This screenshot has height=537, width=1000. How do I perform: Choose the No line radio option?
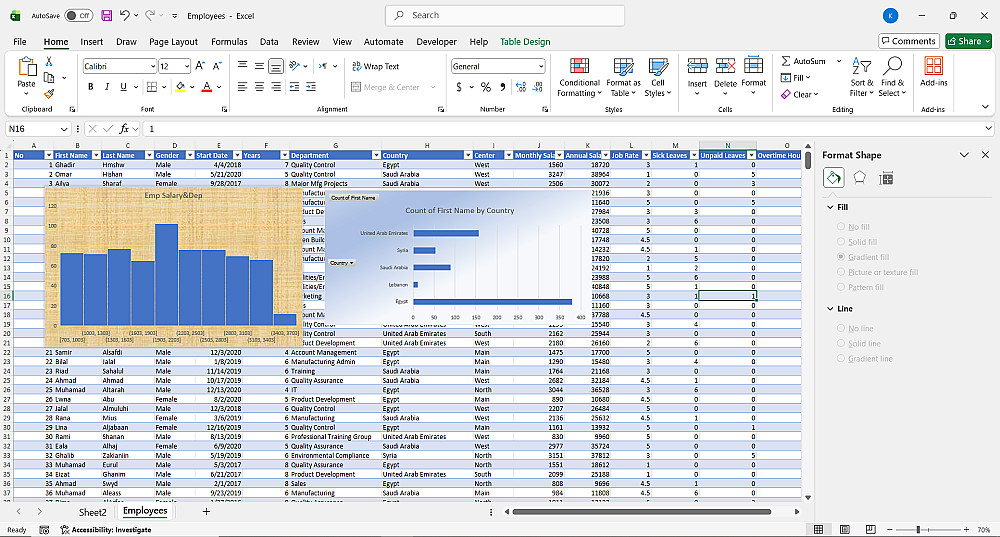841,328
